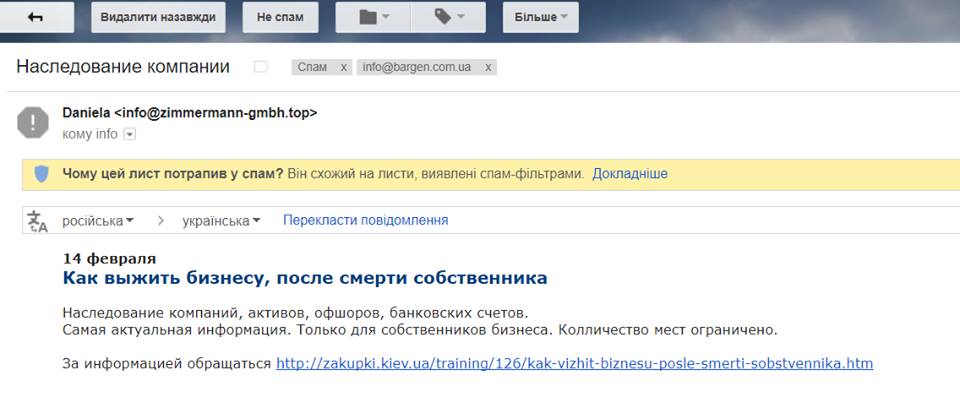
Task: Open the російська source language dropdown
Action: click(98, 220)
